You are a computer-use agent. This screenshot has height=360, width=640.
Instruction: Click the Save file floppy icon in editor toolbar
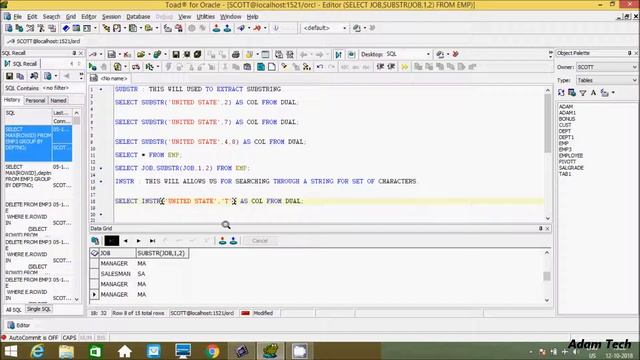pos(176,54)
